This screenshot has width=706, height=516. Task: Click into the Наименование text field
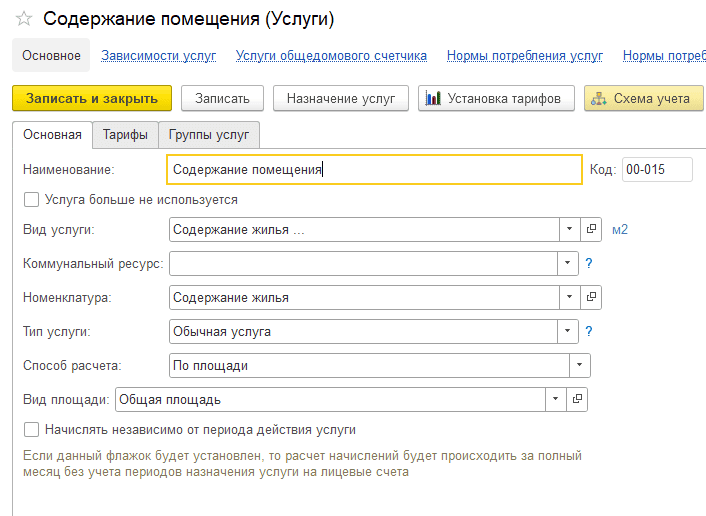pyautogui.click(x=374, y=170)
